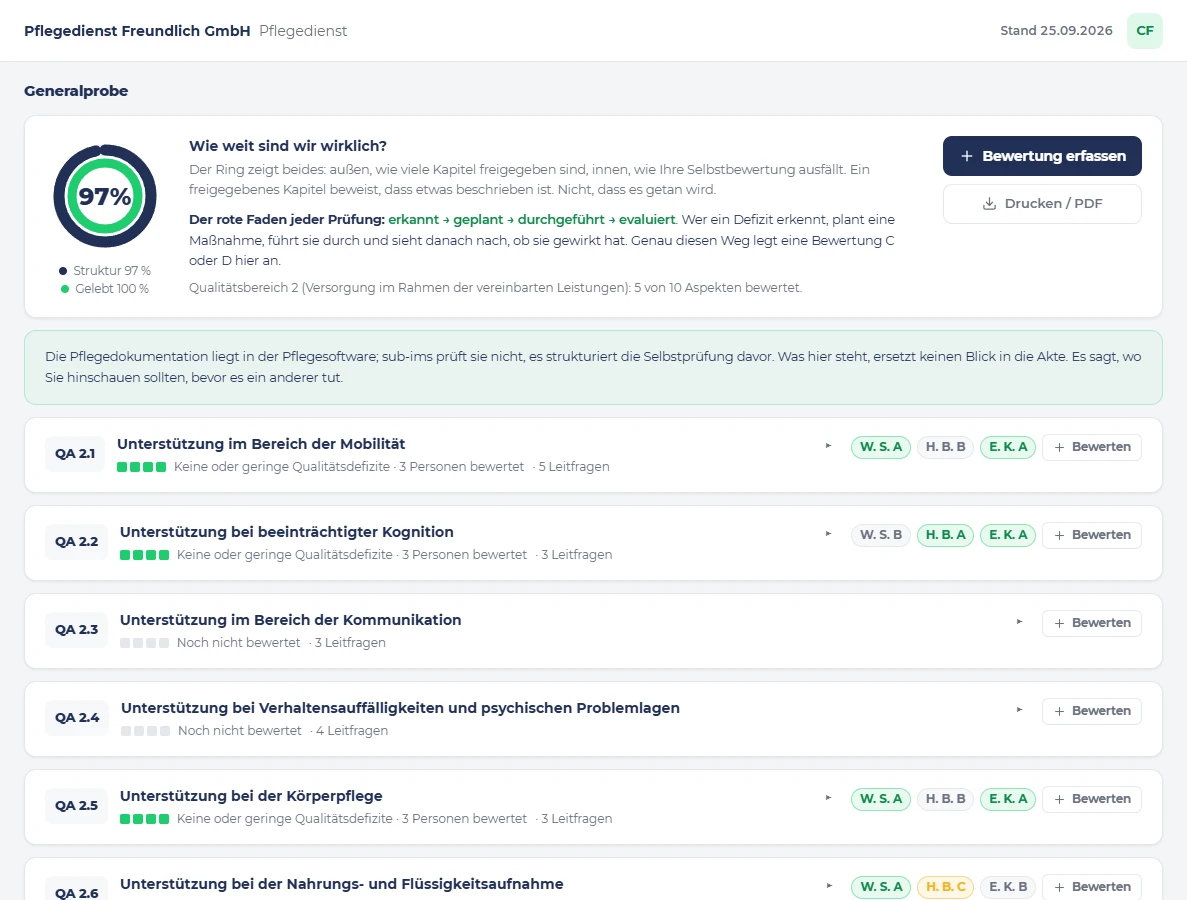Click Bewerten in the QA 2.6 row
The width and height of the screenshot is (1187, 900).
(1092, 886)
